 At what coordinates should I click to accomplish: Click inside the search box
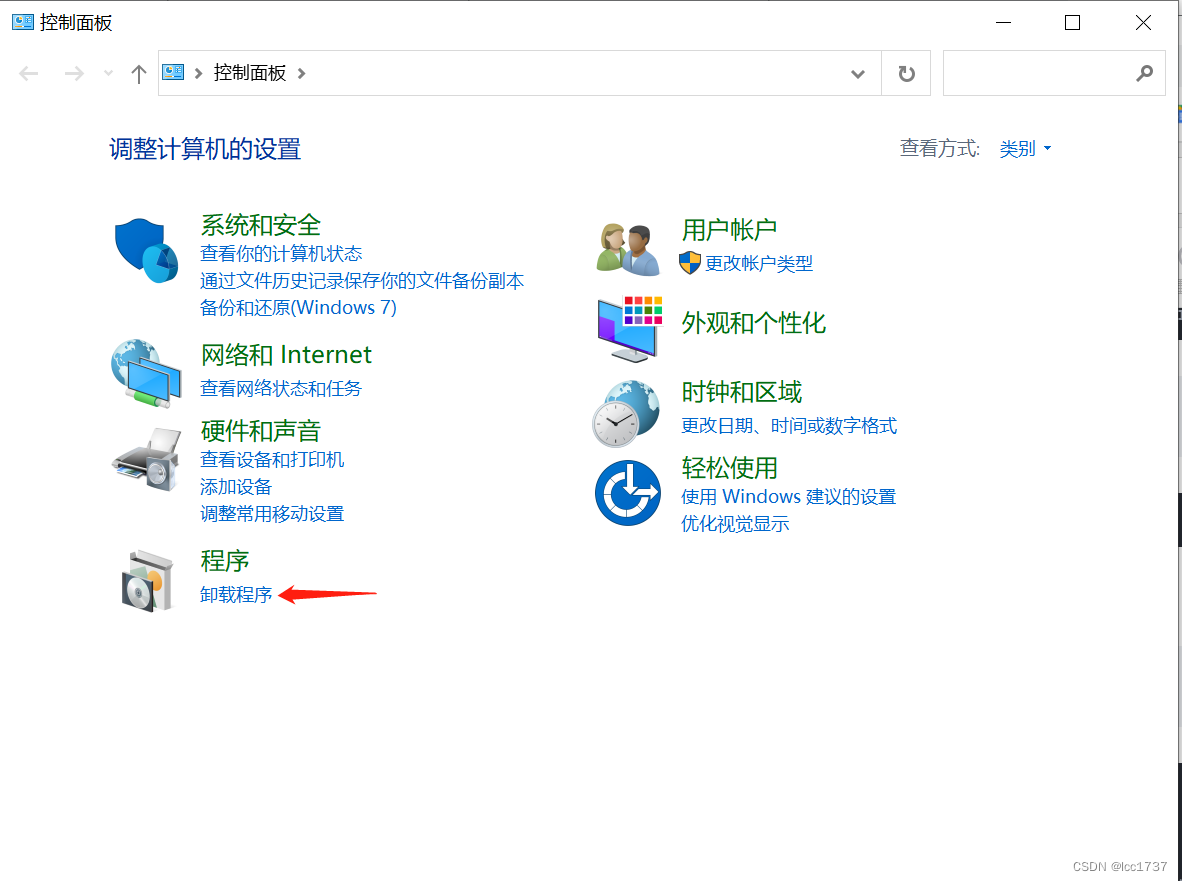pos(1040,73)
